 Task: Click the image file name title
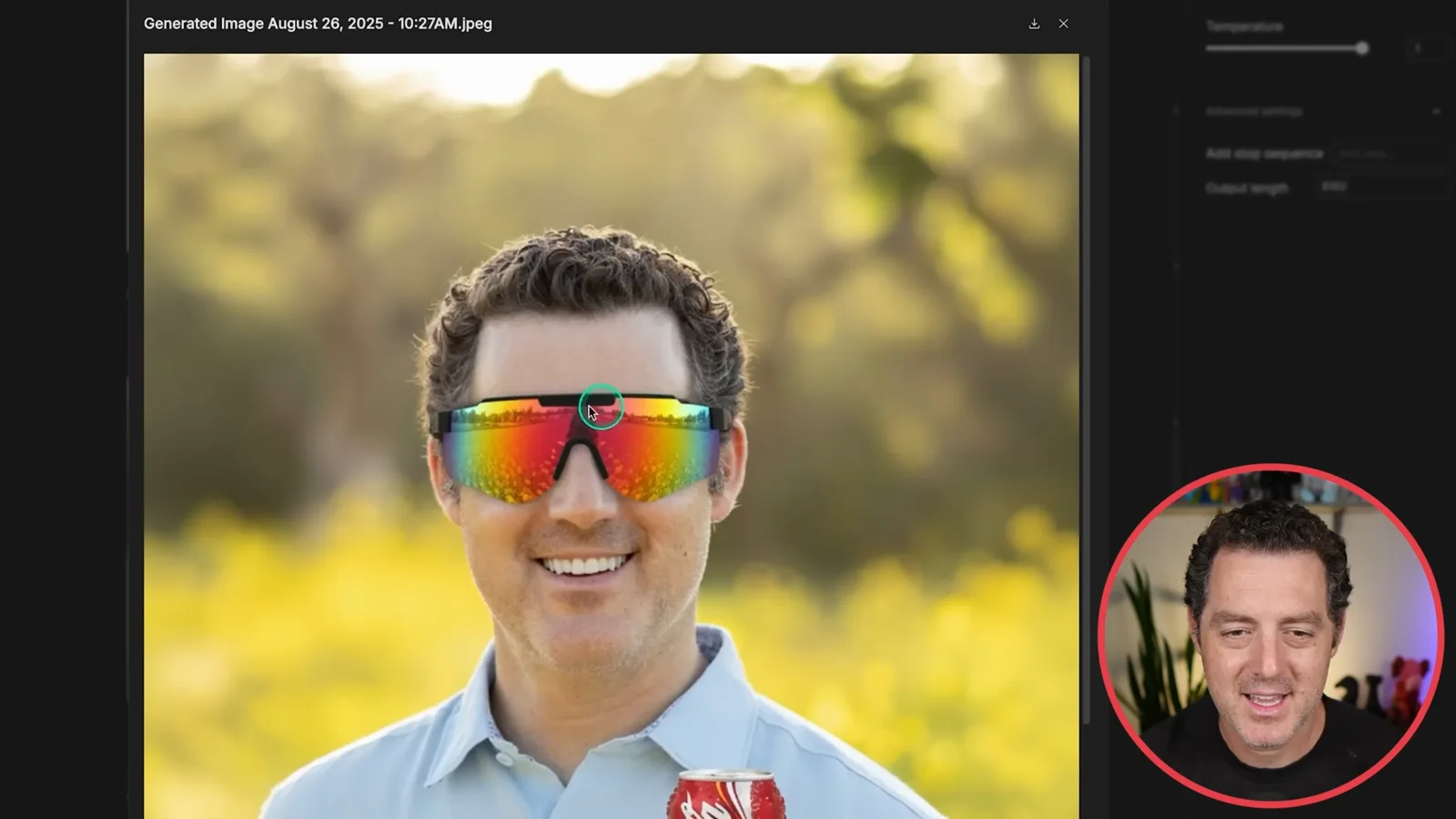pyautogui.click(x=318, y=24)
